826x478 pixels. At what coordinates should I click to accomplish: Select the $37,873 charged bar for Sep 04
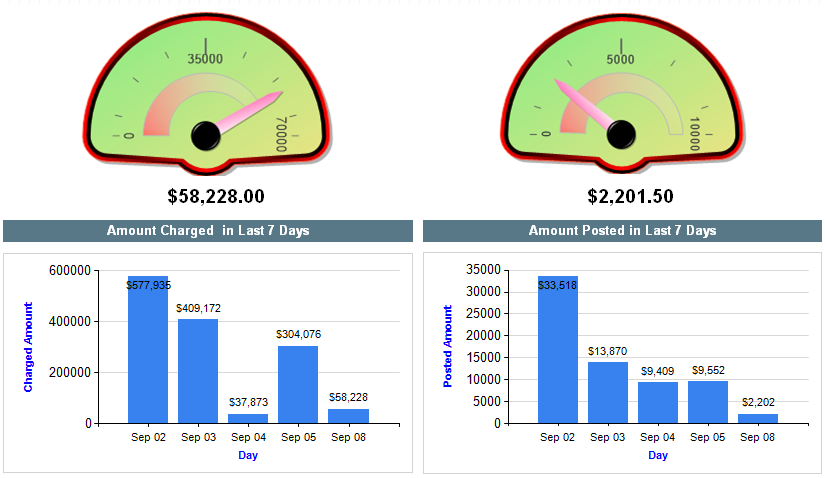(x=248, y=418)
